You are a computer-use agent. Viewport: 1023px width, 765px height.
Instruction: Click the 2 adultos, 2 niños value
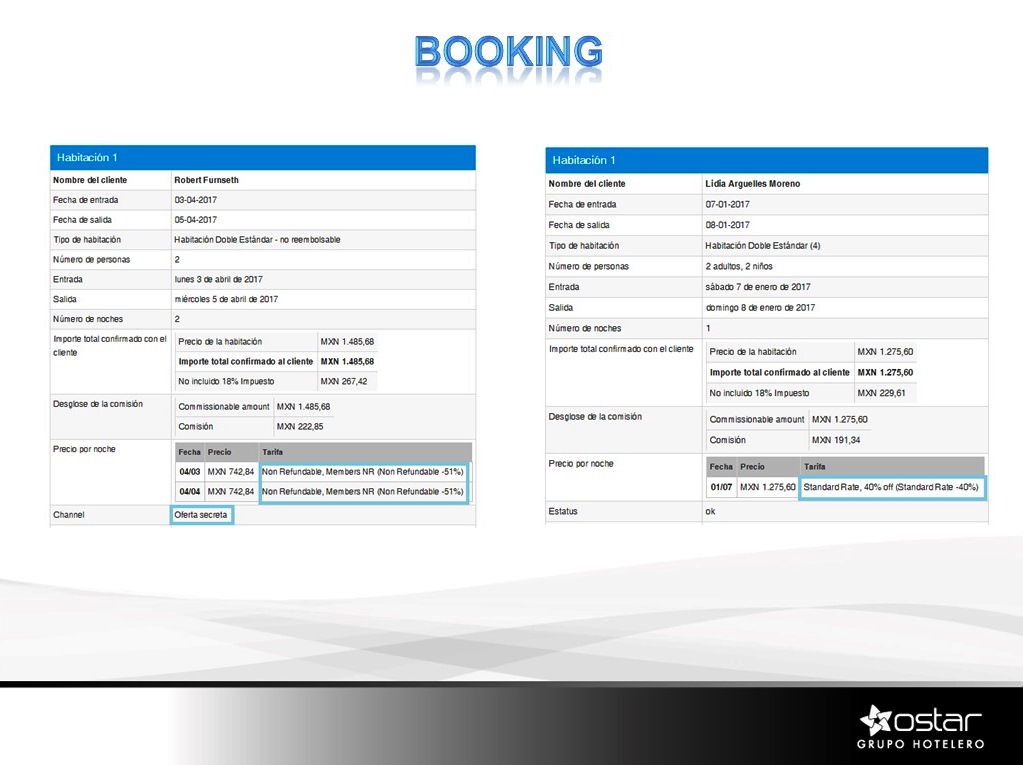(739, 266)
